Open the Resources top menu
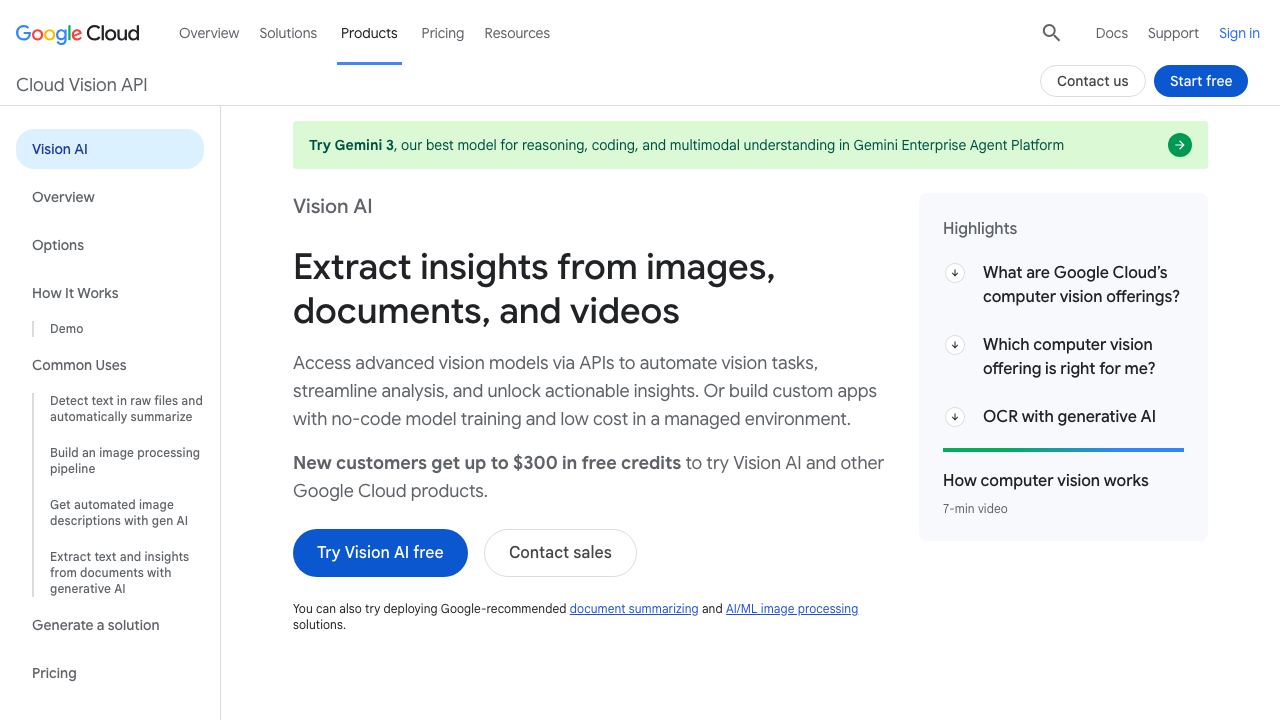Image resolution: width=1280 pixels, height=720 pixels. tap(517, 33)
